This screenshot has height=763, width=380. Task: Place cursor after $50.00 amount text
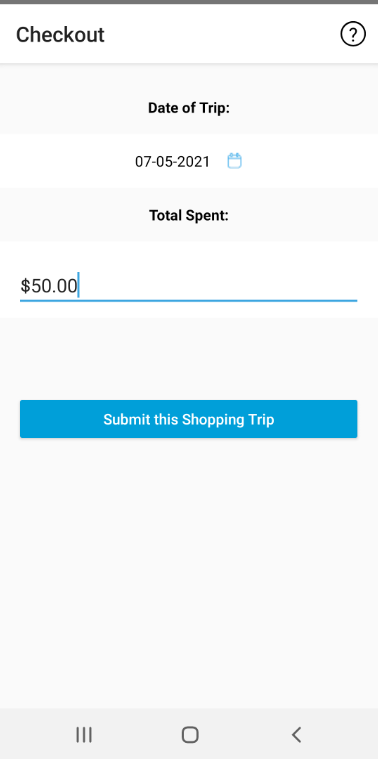(x=79, y=286)
